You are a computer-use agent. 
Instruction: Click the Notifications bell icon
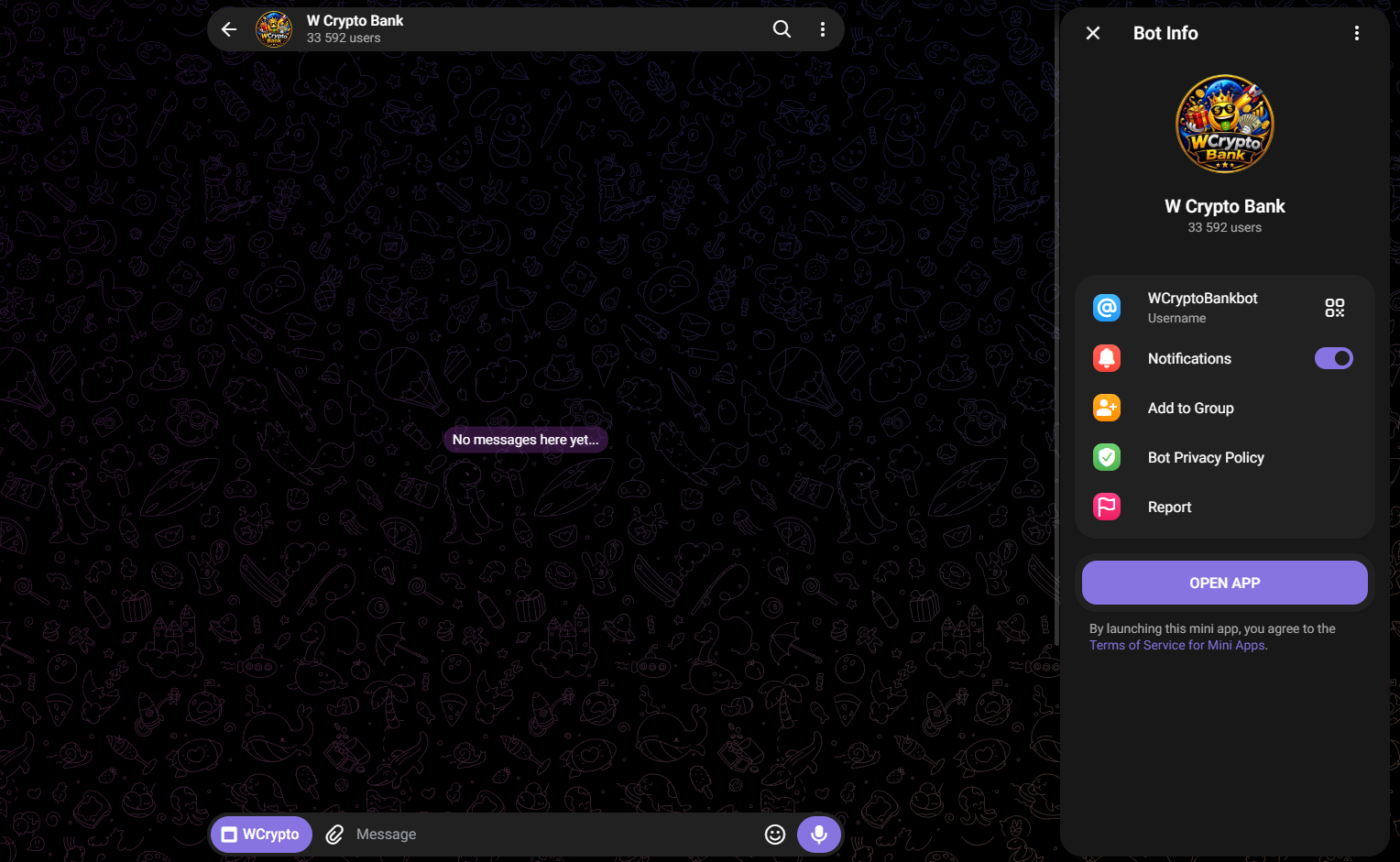[x=1107, y=358]
